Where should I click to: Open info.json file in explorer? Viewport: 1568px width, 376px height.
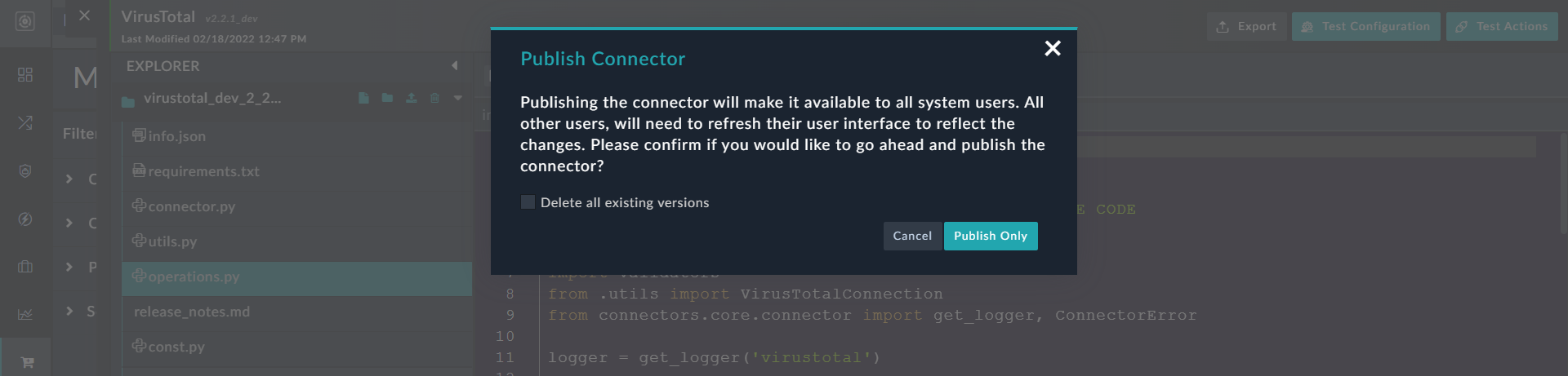(x=176, y=136)
